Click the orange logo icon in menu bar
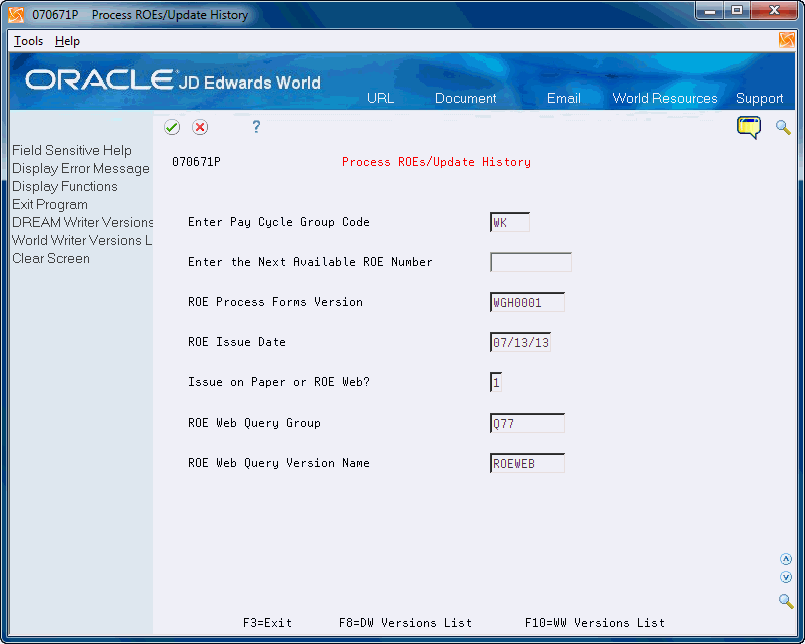 click(x=786, y=40)
